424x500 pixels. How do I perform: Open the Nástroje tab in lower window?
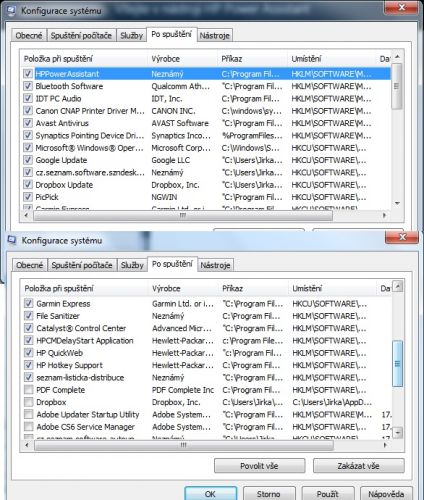(215, 265)
